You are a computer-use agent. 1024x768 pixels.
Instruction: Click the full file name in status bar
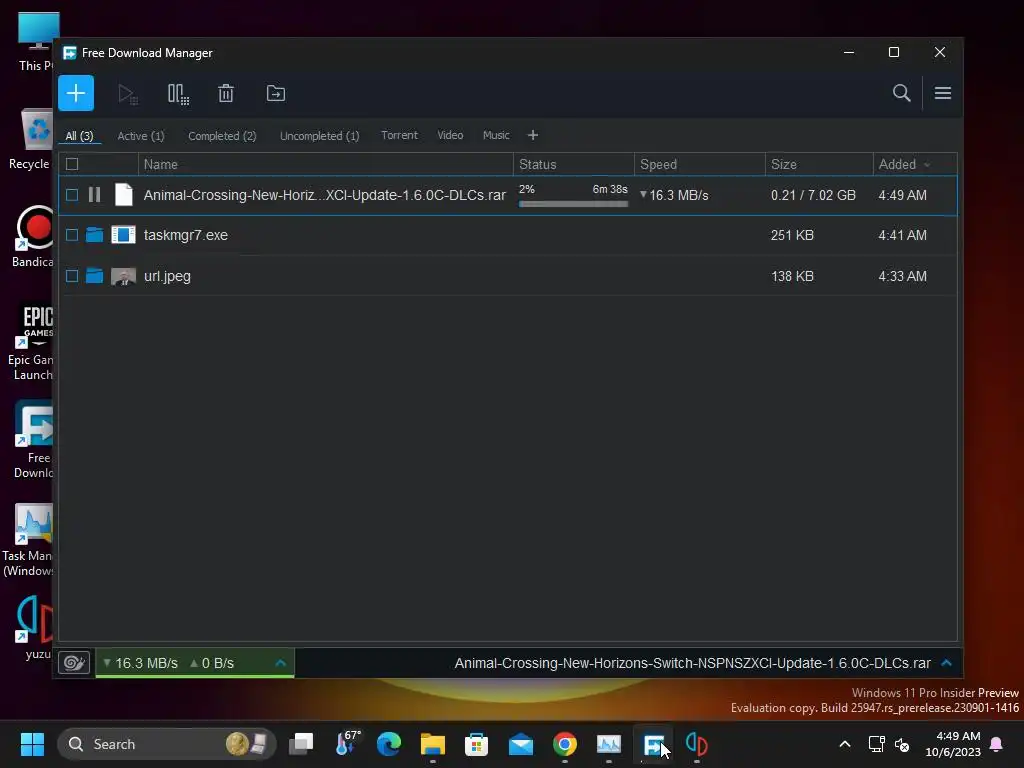point(692,664)
